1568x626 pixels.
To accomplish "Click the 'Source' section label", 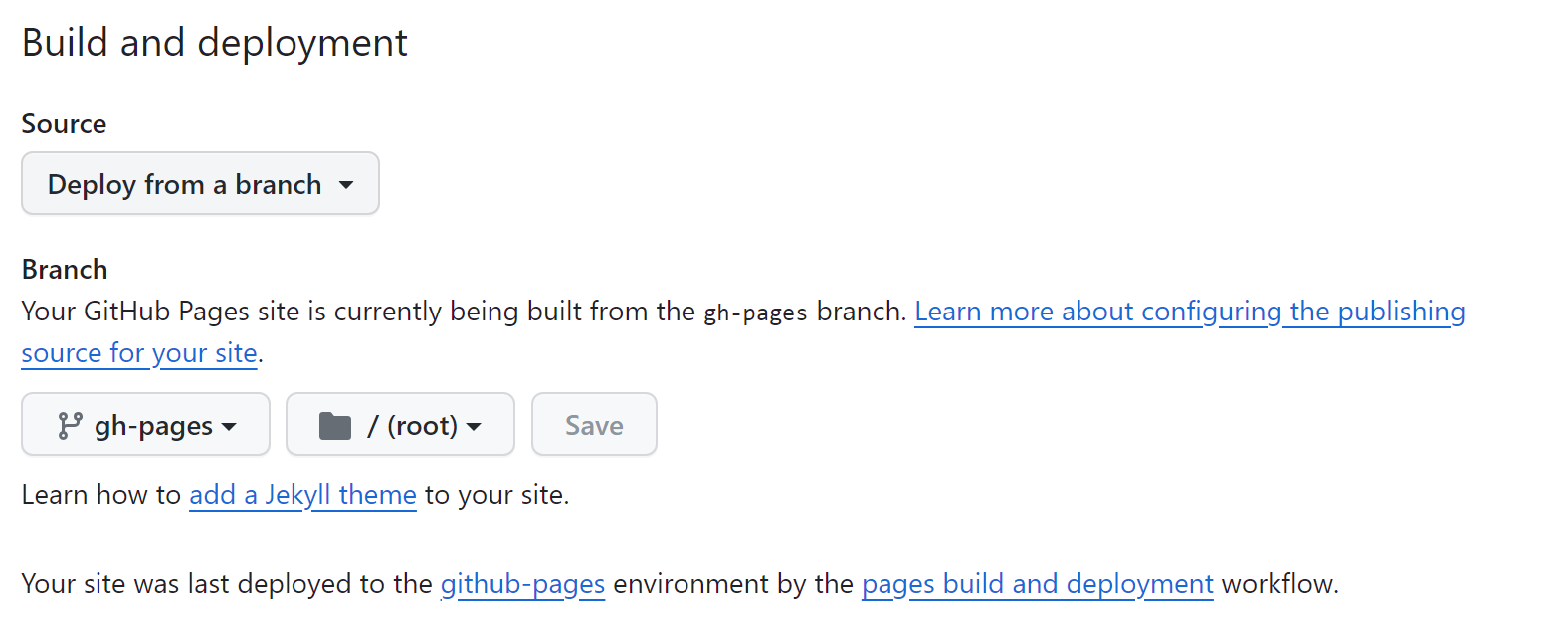I will 64,124.
